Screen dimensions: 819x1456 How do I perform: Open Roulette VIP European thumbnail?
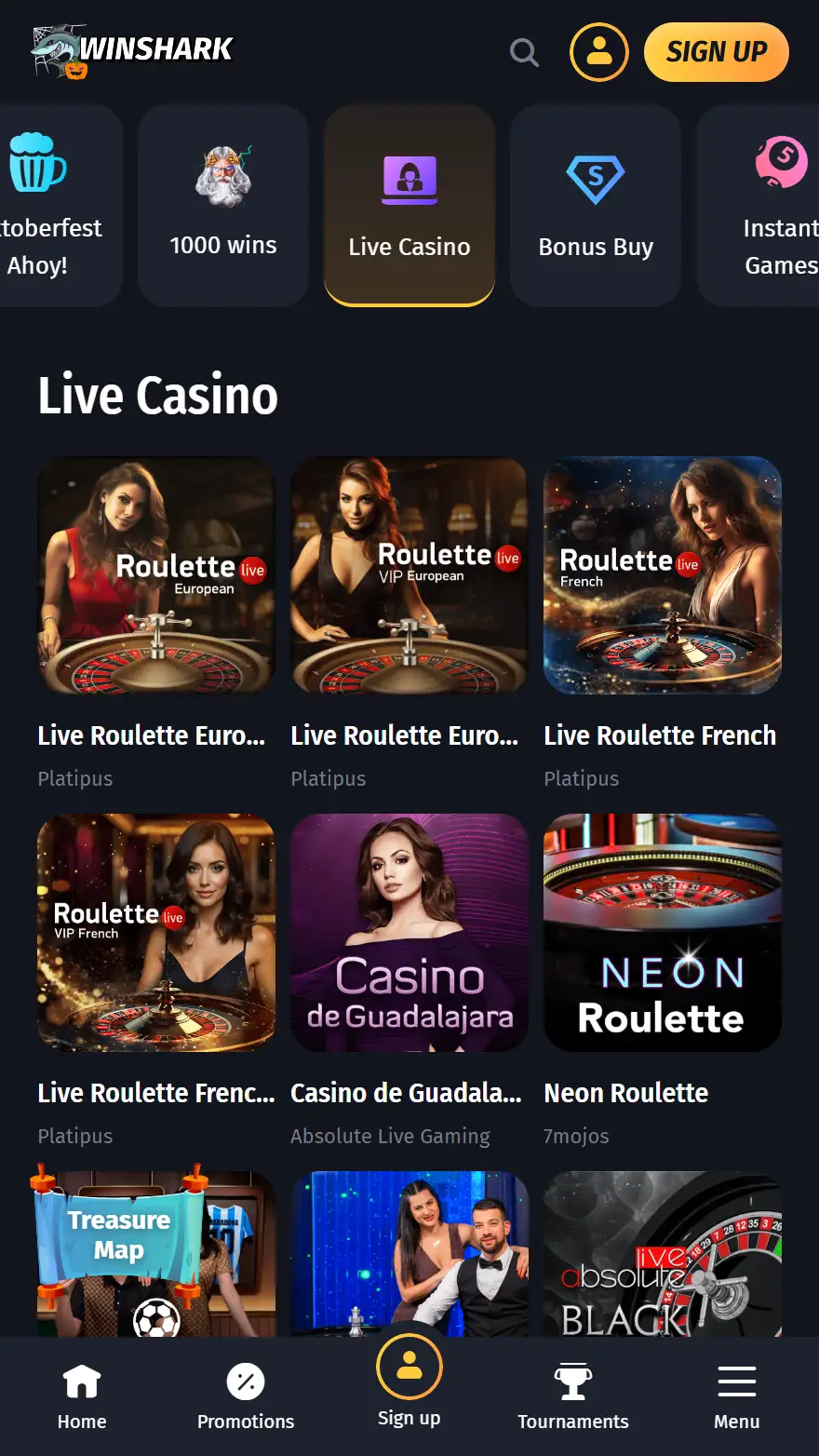coord(409,575)
